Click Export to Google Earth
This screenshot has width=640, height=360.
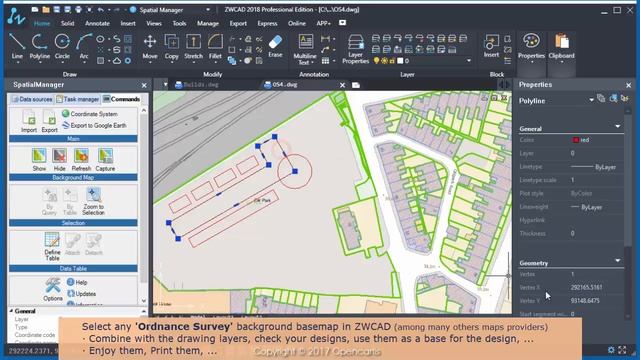click(x=94, y=125)
